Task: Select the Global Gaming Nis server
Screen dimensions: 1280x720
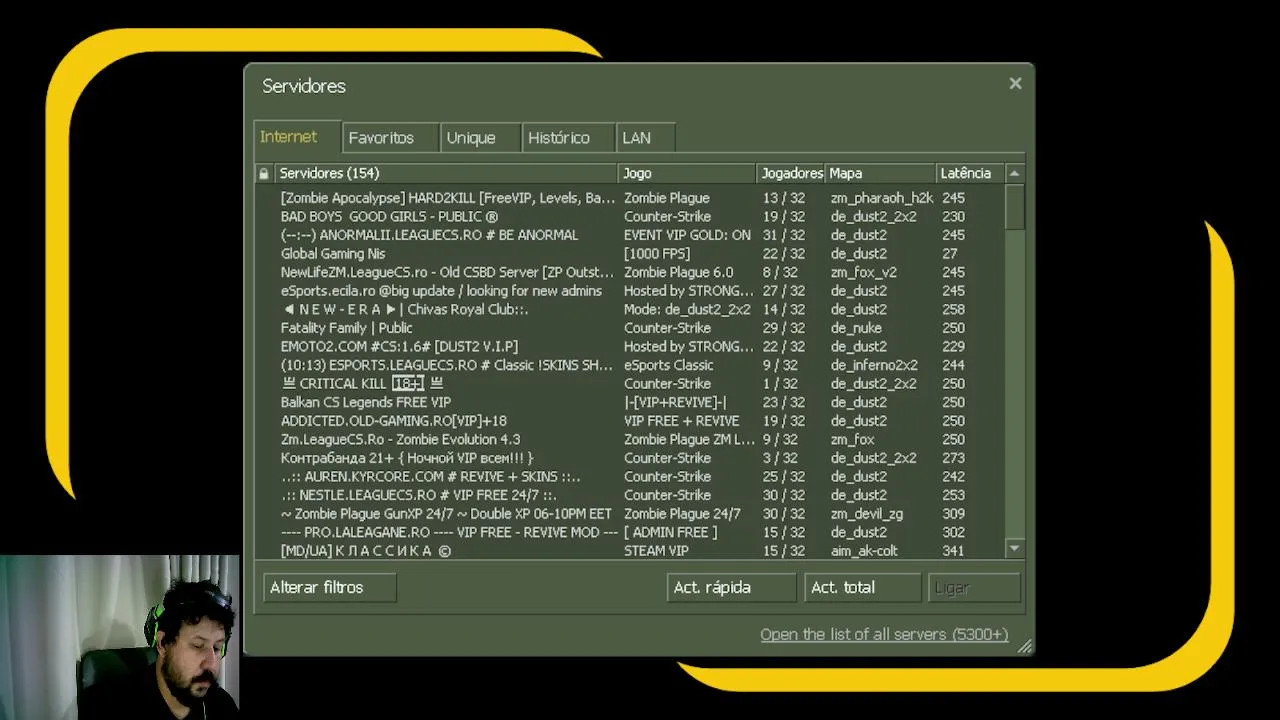Action: coord(630,253)
